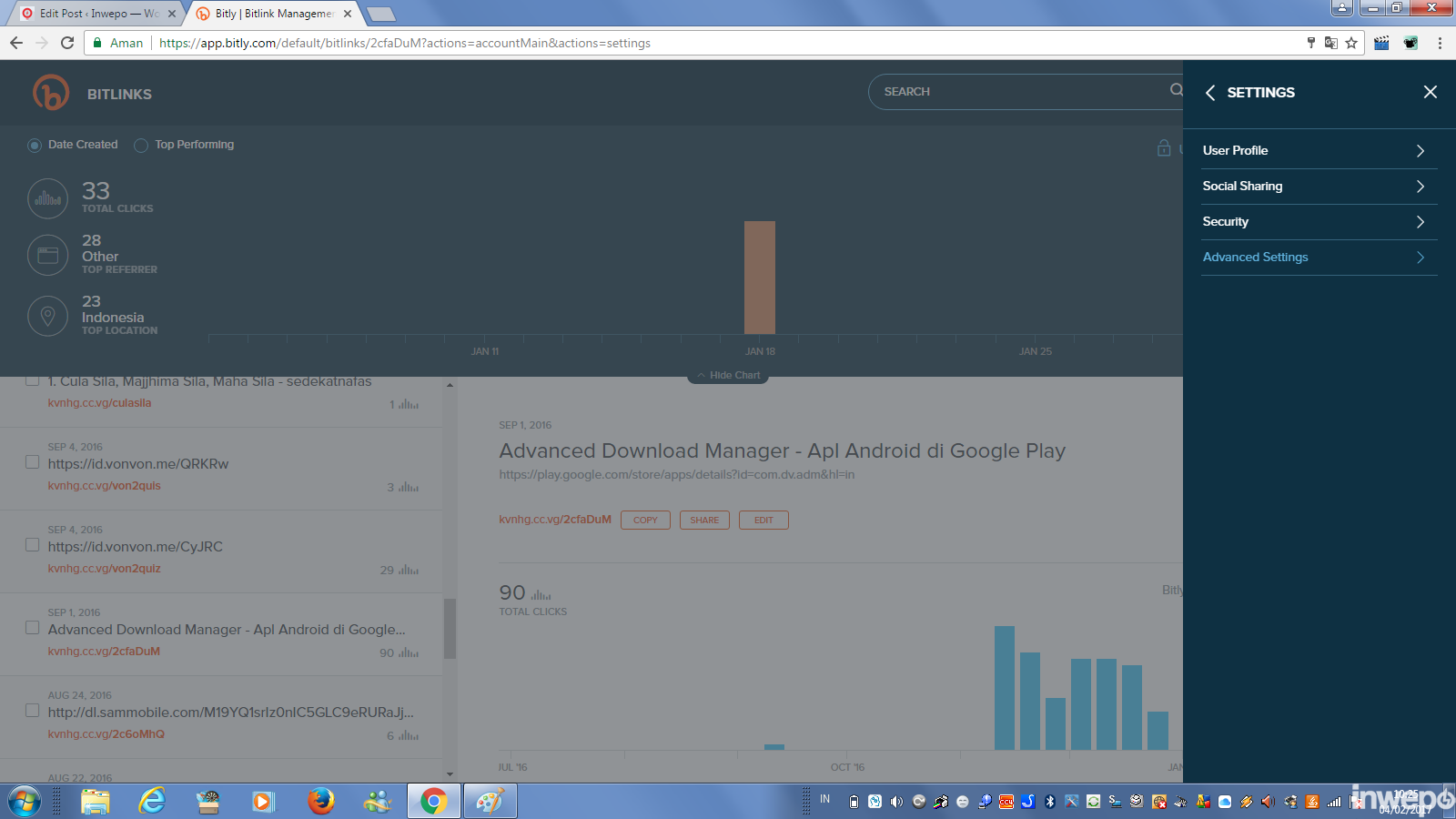
Task: Click the close button on the Bitly tab
Action: tap(348, 14)
